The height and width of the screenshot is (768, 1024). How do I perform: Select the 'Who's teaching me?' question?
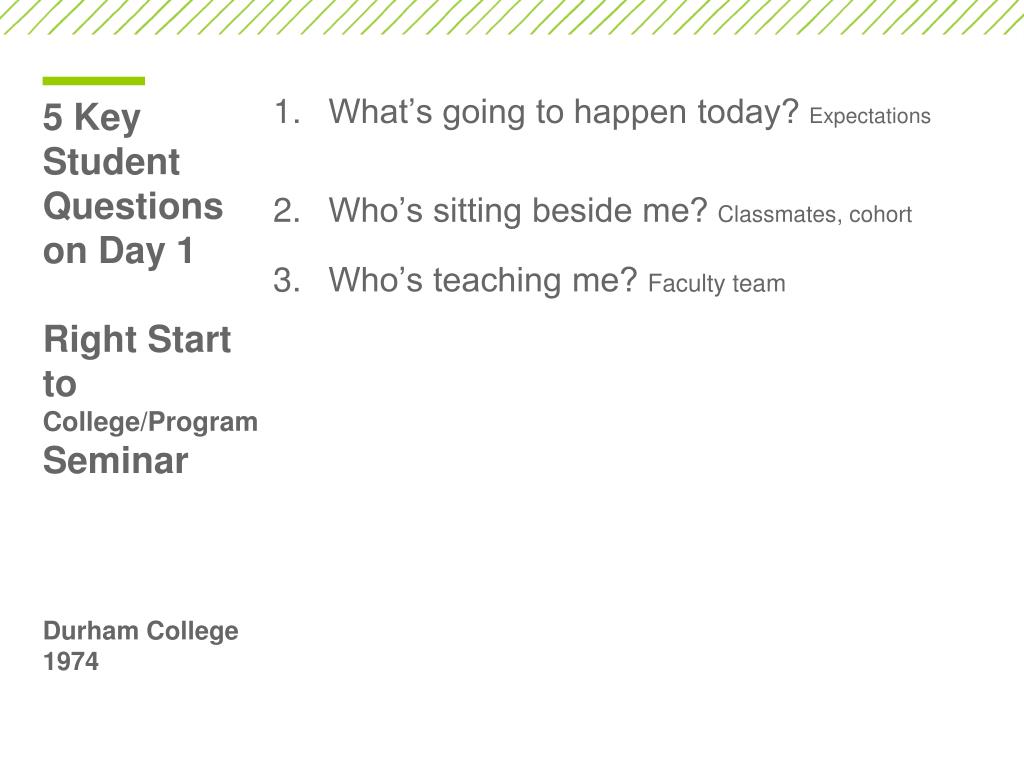pyautogui.click(x=482, y=280)
